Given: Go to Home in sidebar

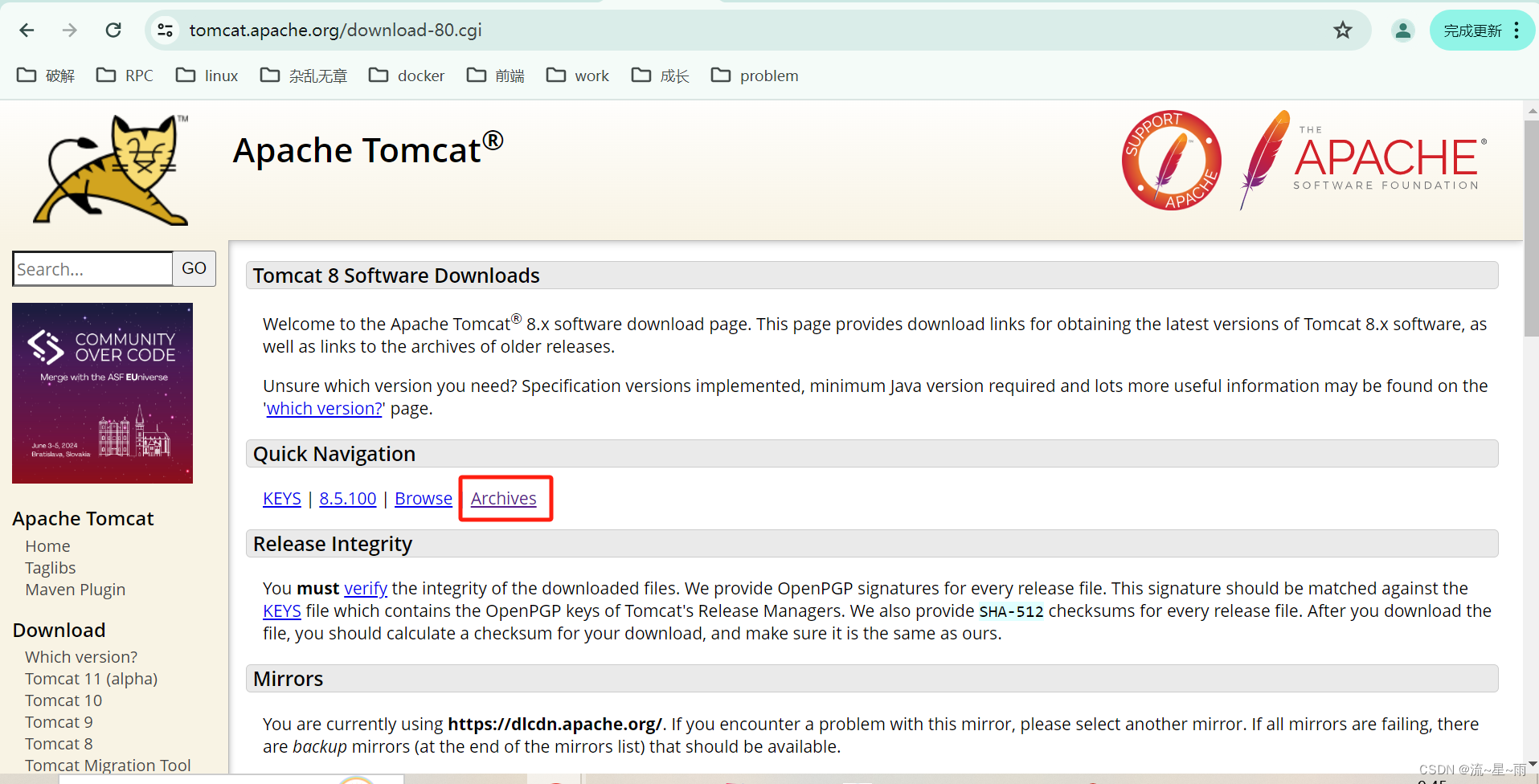Looking at the screenshot, I should click(47, 546).
